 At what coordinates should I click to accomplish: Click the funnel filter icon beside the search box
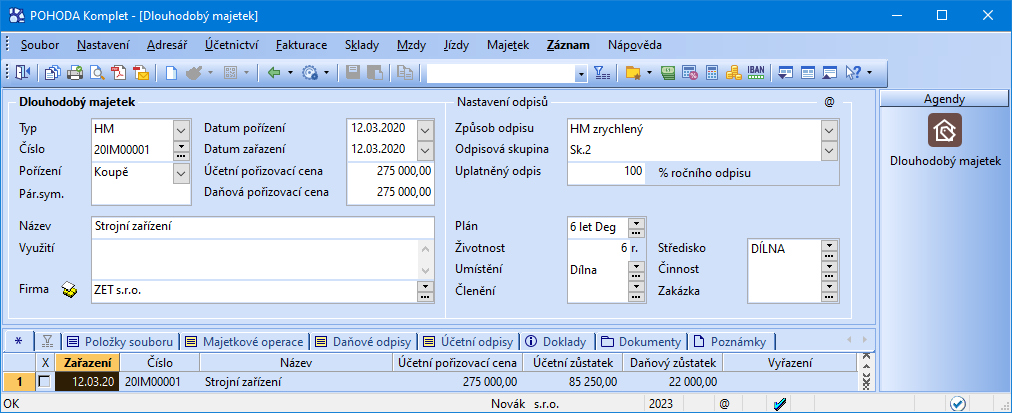[602, 73]
